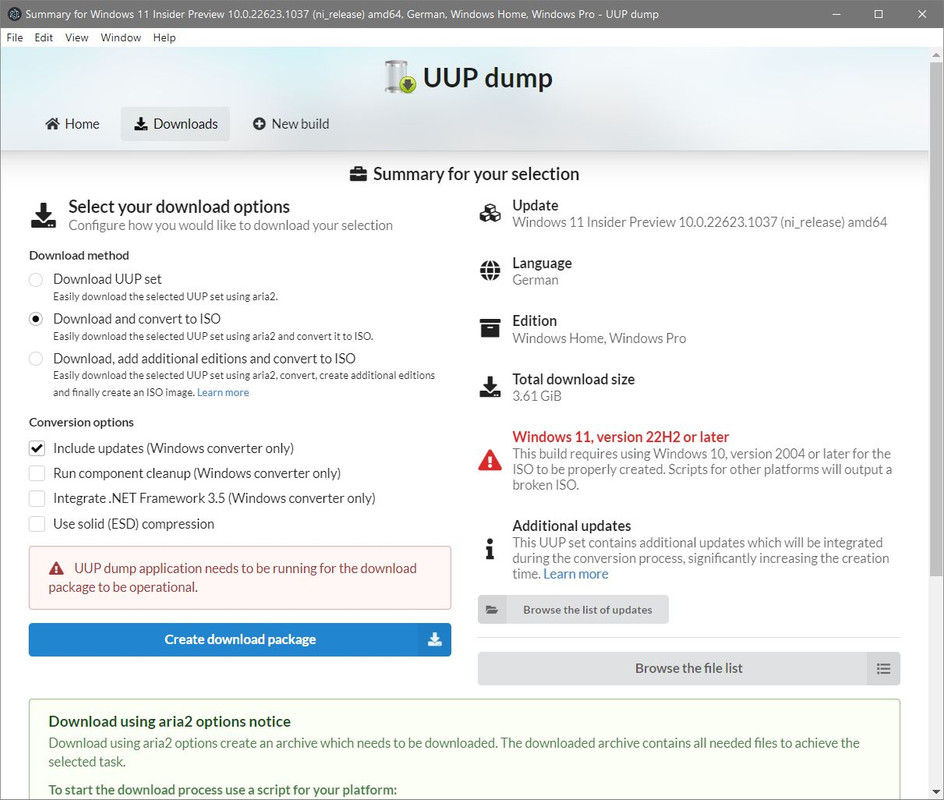Screen dimensions: 944x800
Task: Open the Help menu
Action: 164,37
